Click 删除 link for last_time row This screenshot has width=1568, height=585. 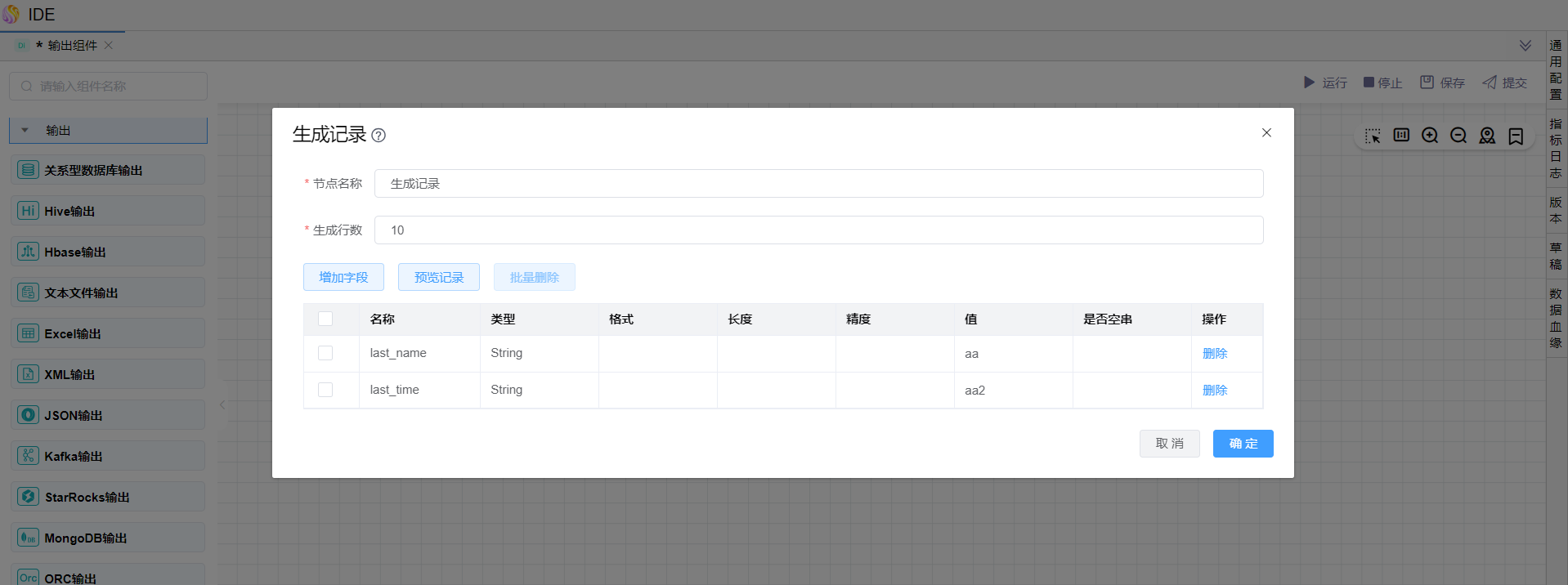1215,390
